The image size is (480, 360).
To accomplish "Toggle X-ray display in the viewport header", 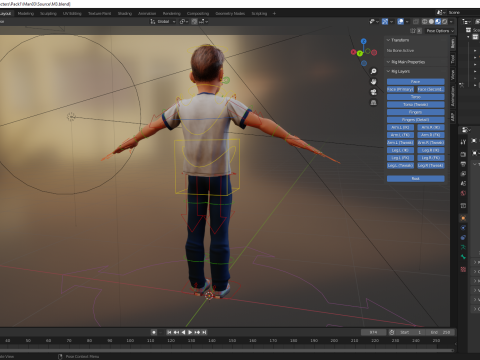I will coord(416,22).
